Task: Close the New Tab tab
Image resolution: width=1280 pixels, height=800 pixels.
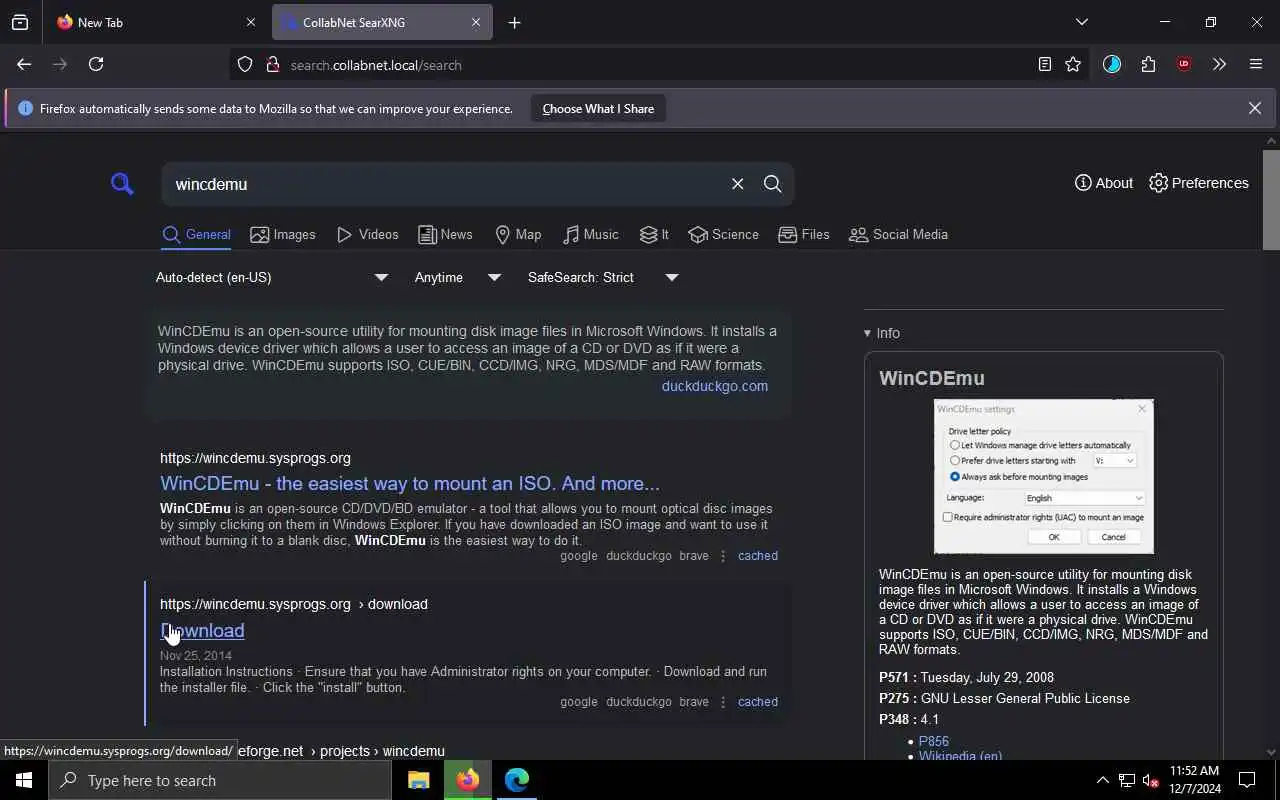Action: [x=250, y=22]
